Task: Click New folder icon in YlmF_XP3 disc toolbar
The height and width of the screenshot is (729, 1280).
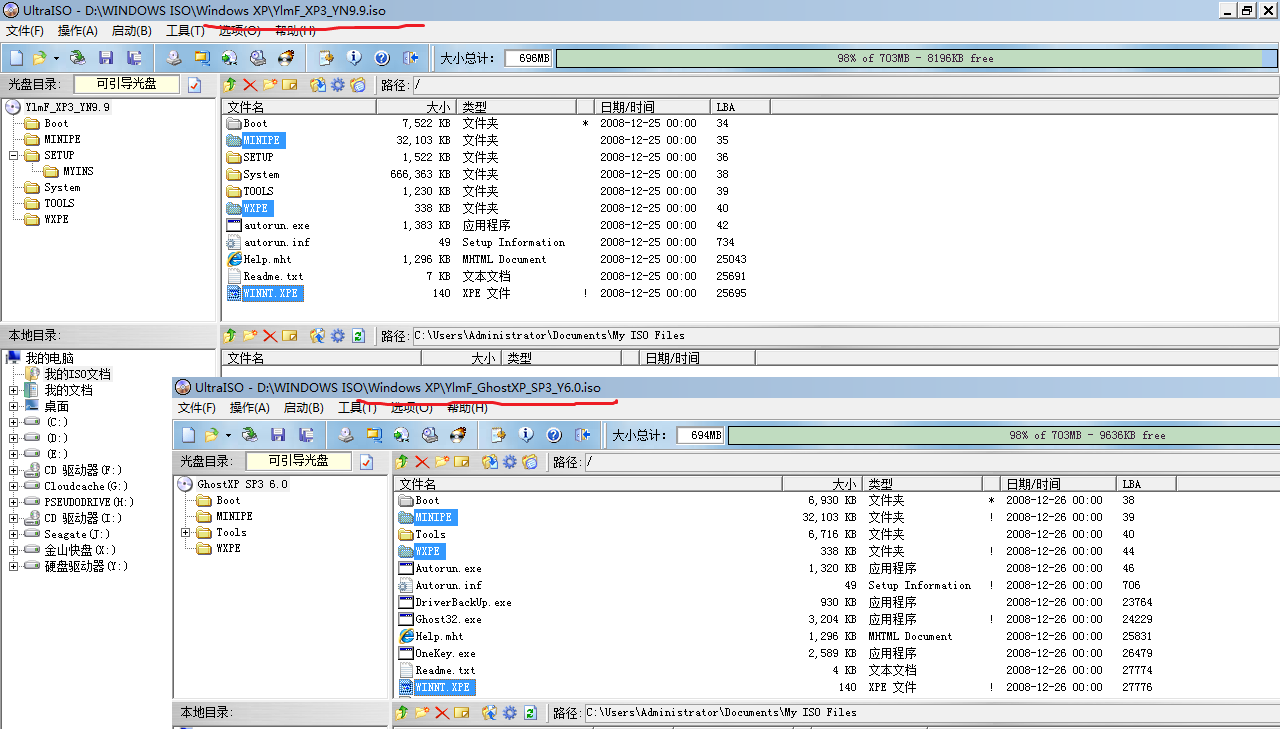Action: pyautogui.click(x=270, y=85)
